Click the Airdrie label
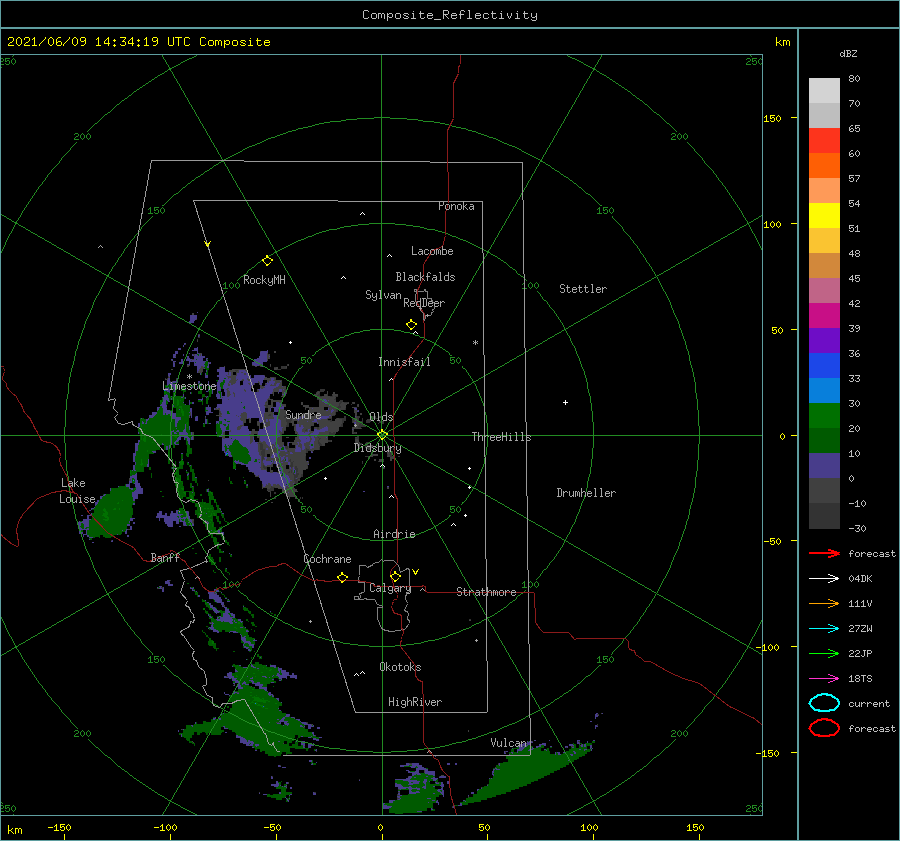 tap(394, 534)
